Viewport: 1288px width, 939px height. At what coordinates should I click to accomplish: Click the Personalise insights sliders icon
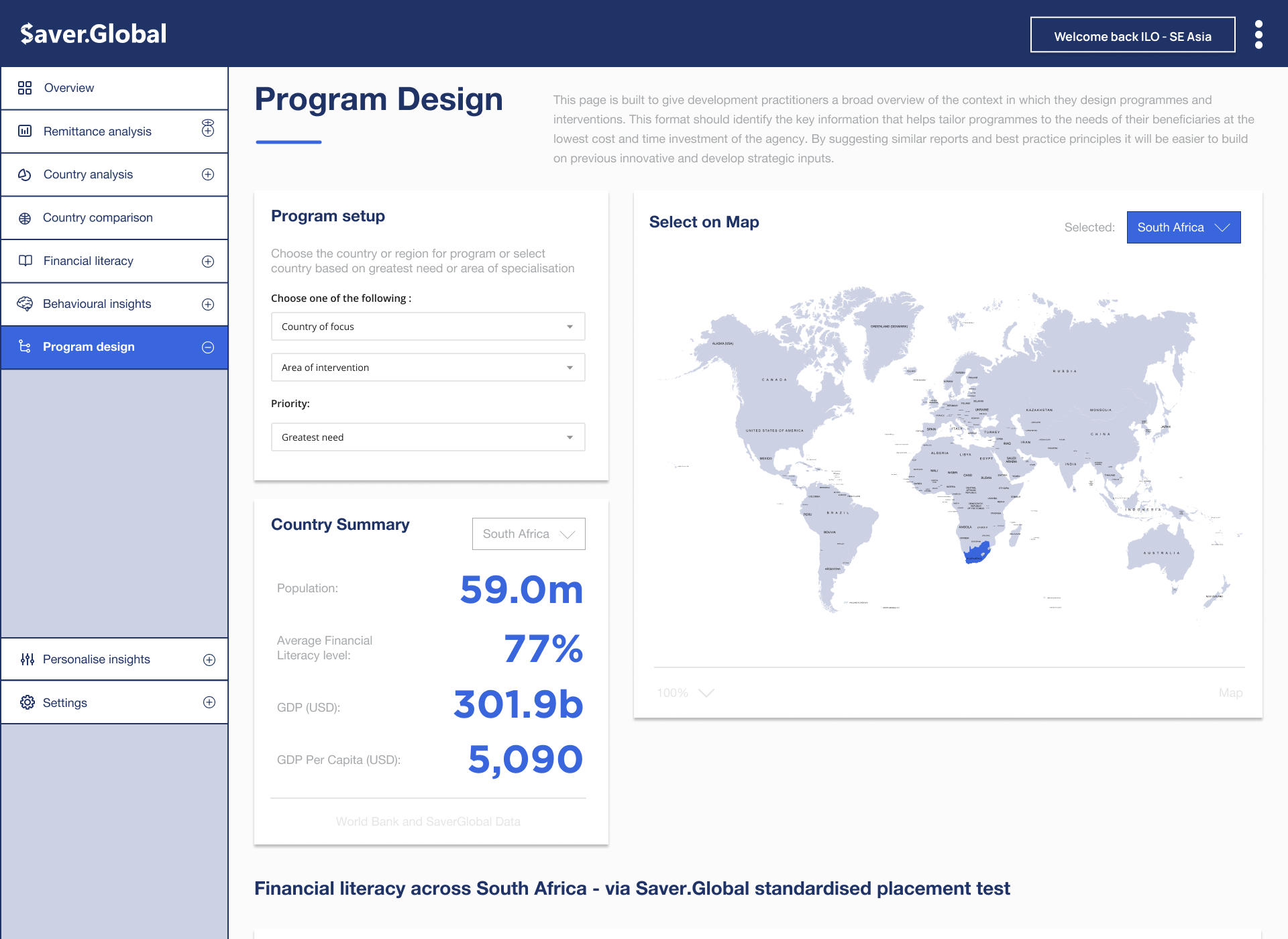click(x=27, y=659)
